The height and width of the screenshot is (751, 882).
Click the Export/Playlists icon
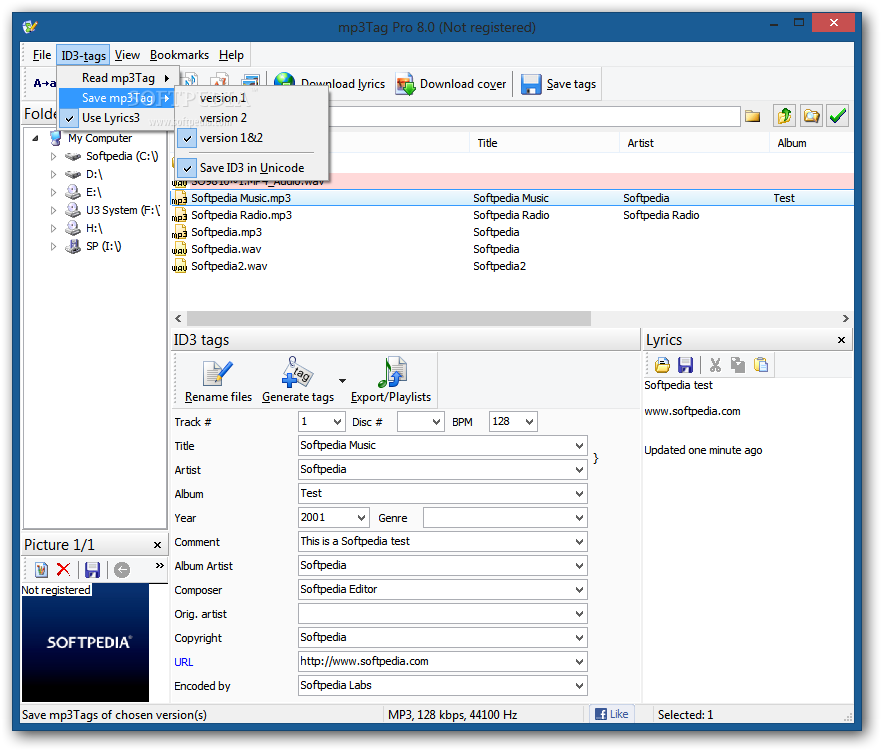tap(393, 372)
